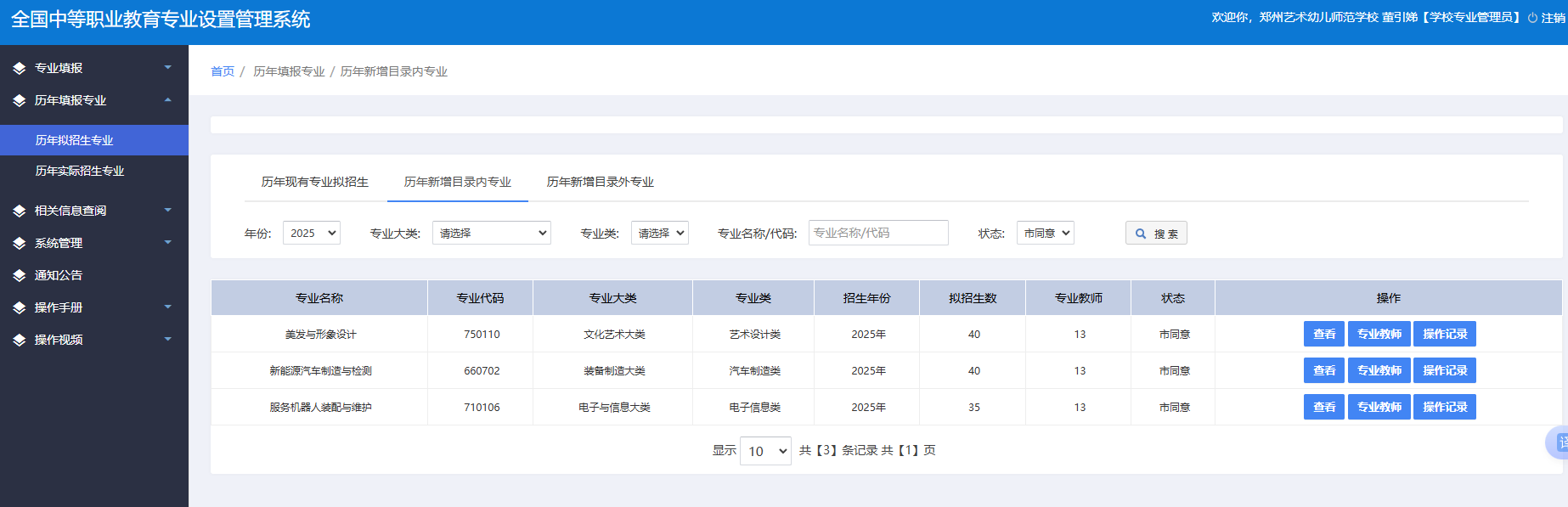This screenshot has width=1568, height=507.
Task: Click the floating widget icon at right edge
Action: coord(1559,442)
